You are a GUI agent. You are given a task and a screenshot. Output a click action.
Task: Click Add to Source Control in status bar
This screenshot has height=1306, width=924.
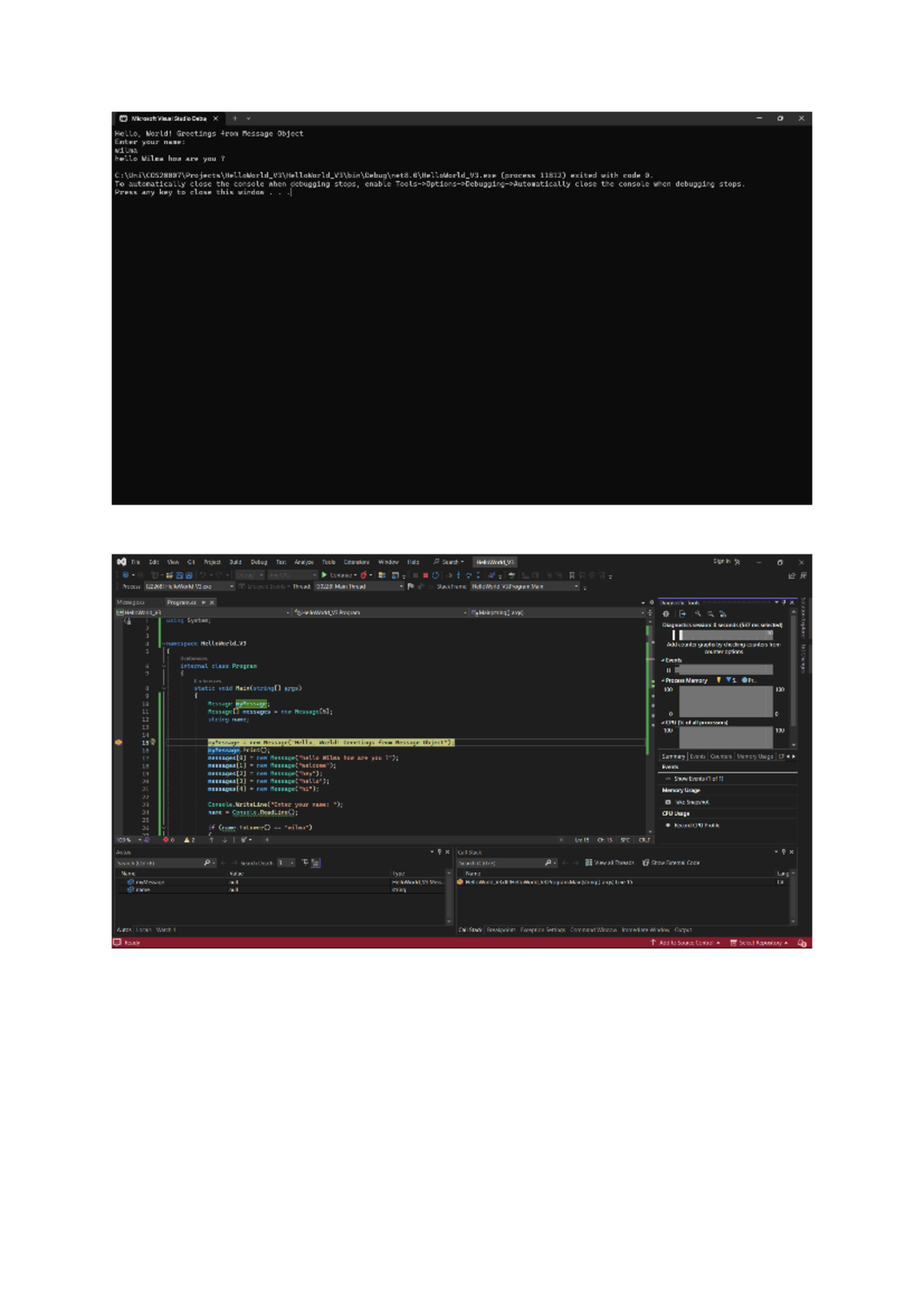[685, 943]
